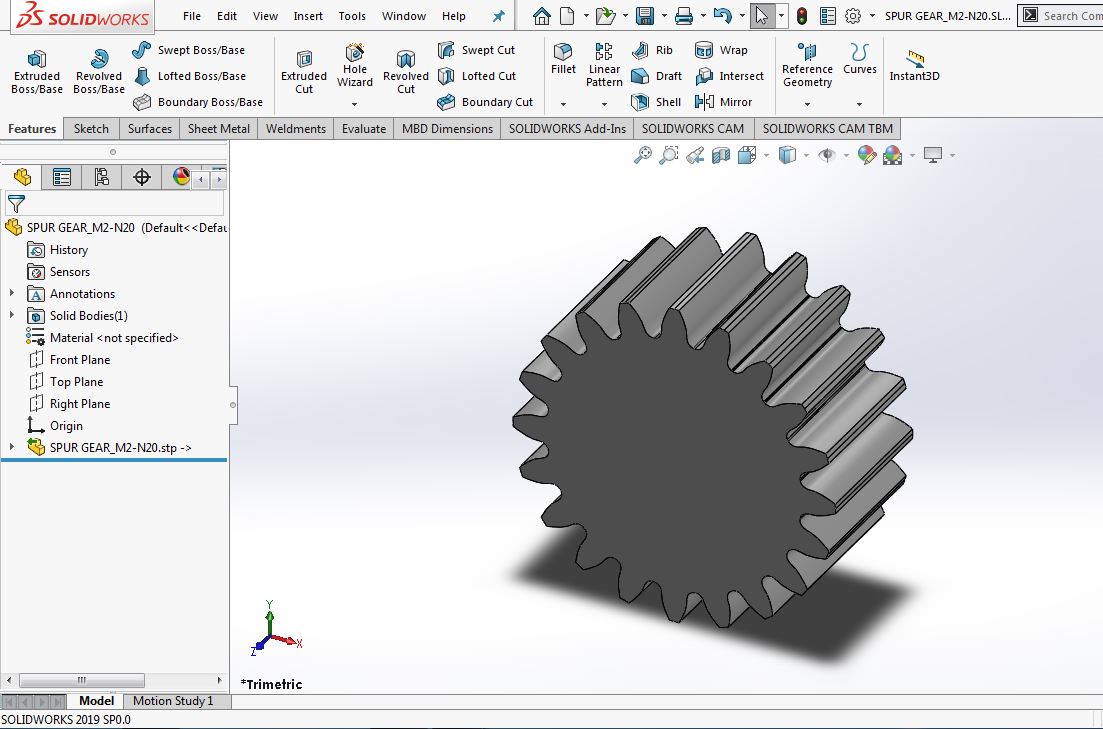1103x729 pixels.
Task: Open the File menu
Action: click(x=191, y=15)
